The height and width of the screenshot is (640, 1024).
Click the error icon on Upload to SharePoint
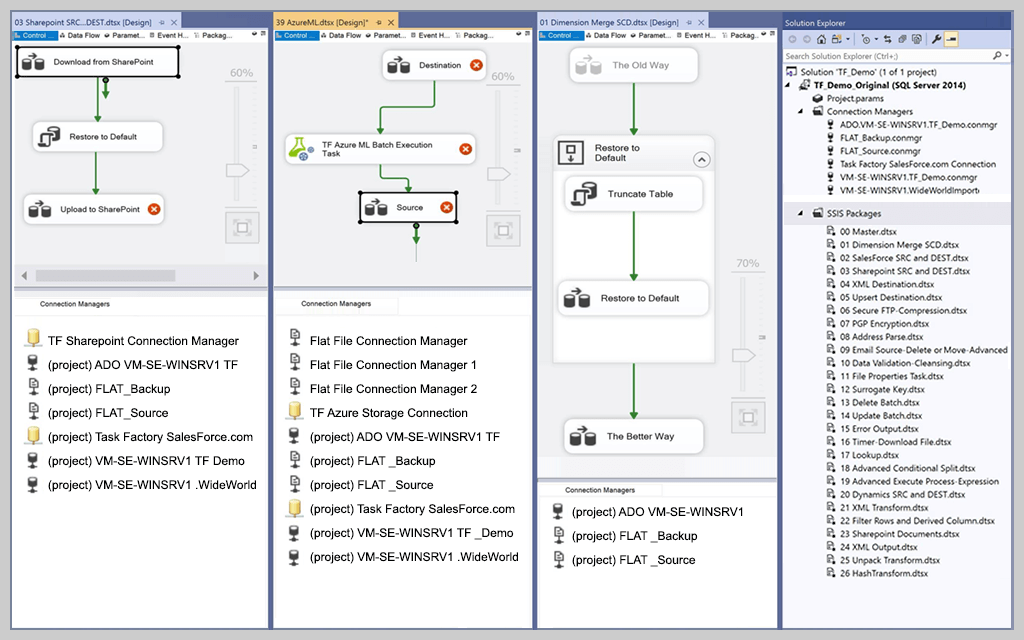tap(154, 209)
